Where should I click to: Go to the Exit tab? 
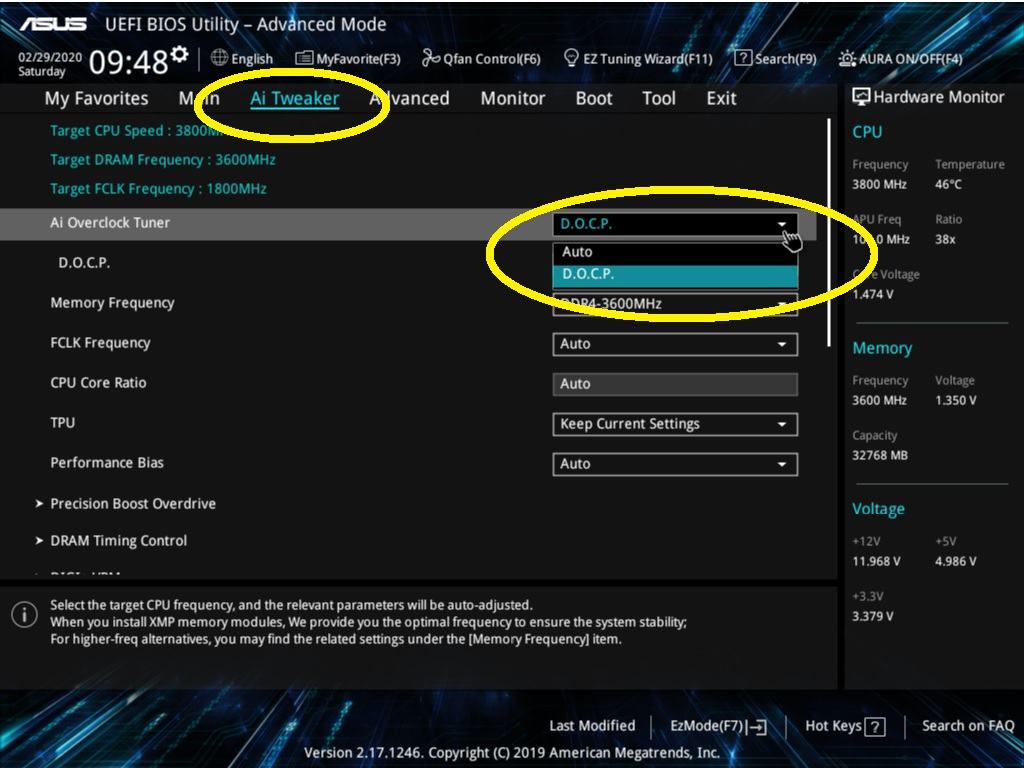pos(721,99)
